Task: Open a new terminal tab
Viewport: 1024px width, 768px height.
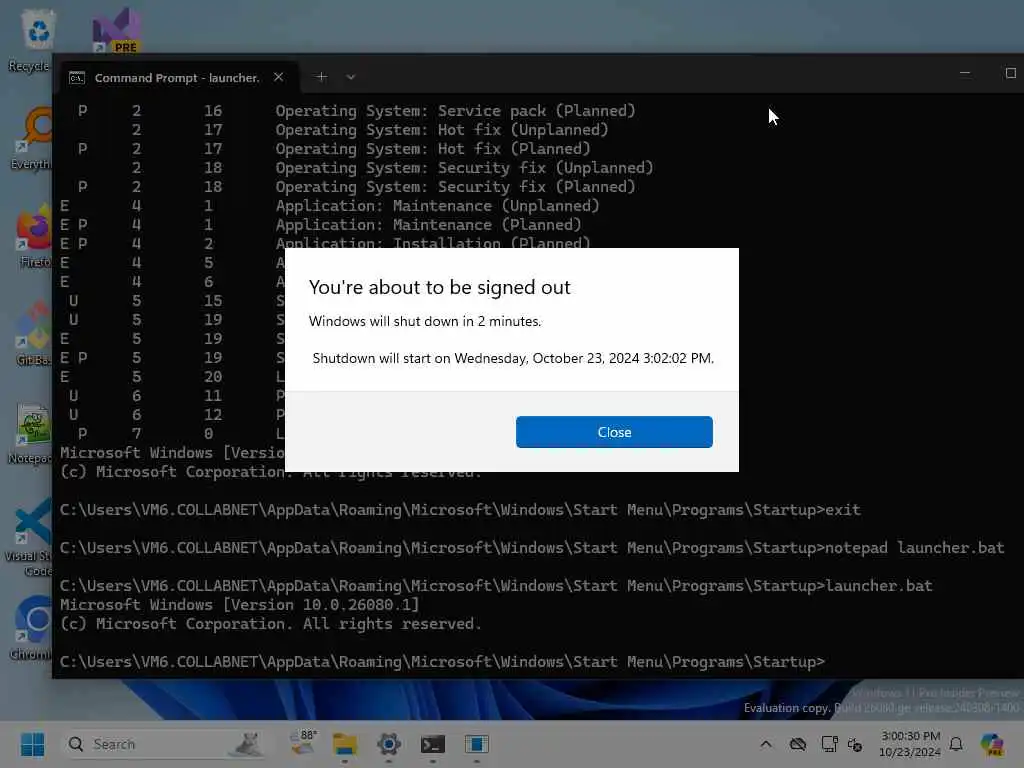Action: pos(321,77)
